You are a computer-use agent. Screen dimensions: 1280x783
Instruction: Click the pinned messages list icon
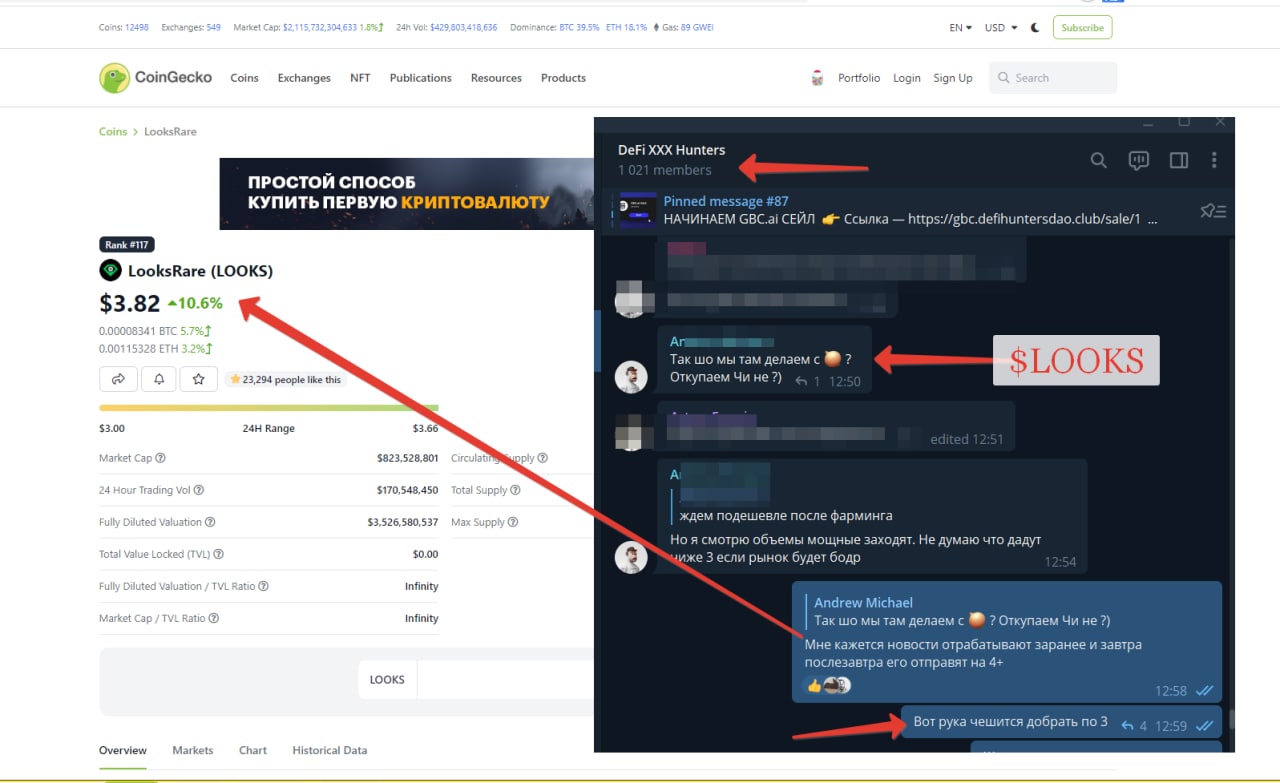(1213, 210)
